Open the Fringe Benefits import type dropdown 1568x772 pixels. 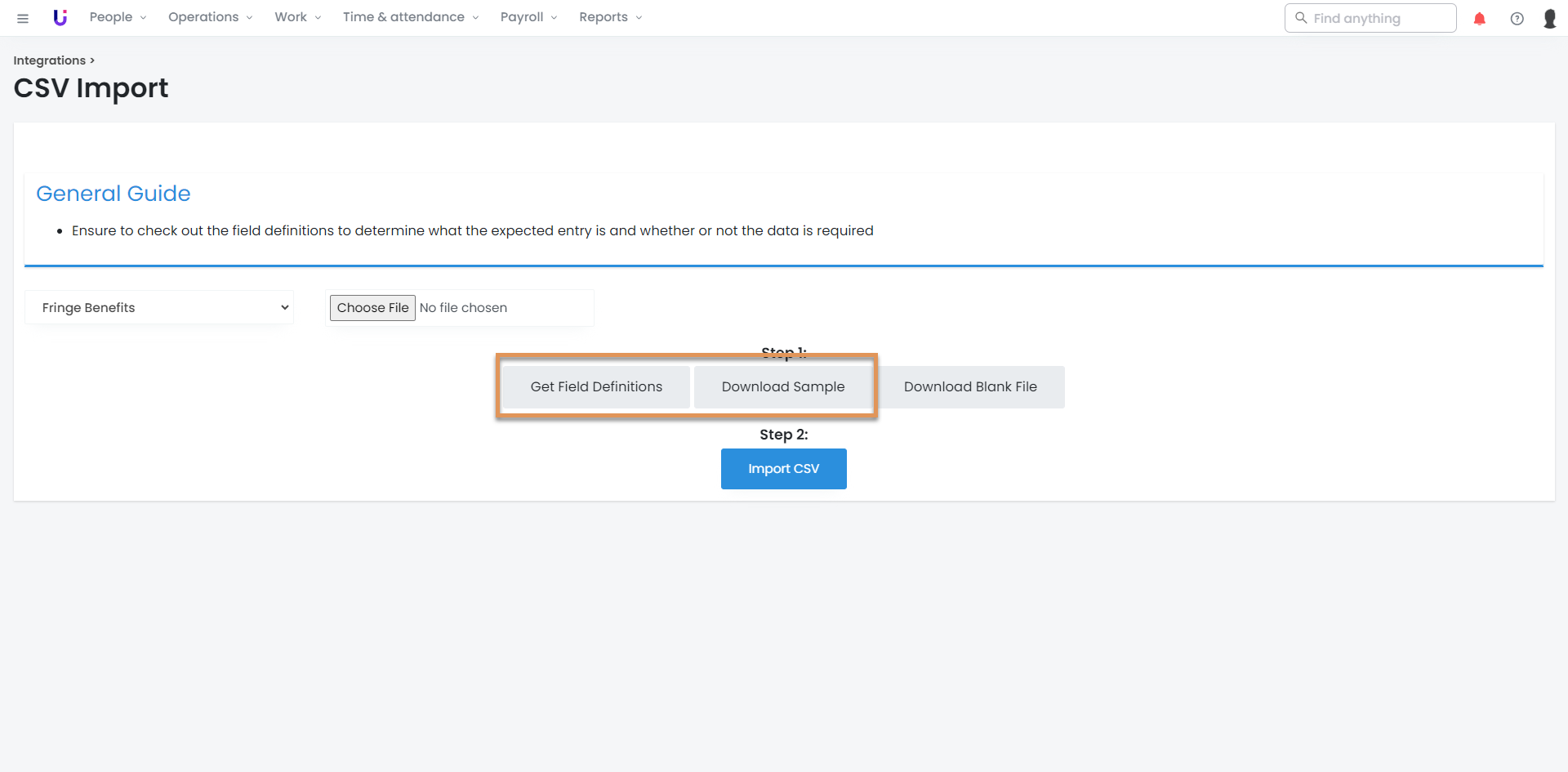(159, 308)
